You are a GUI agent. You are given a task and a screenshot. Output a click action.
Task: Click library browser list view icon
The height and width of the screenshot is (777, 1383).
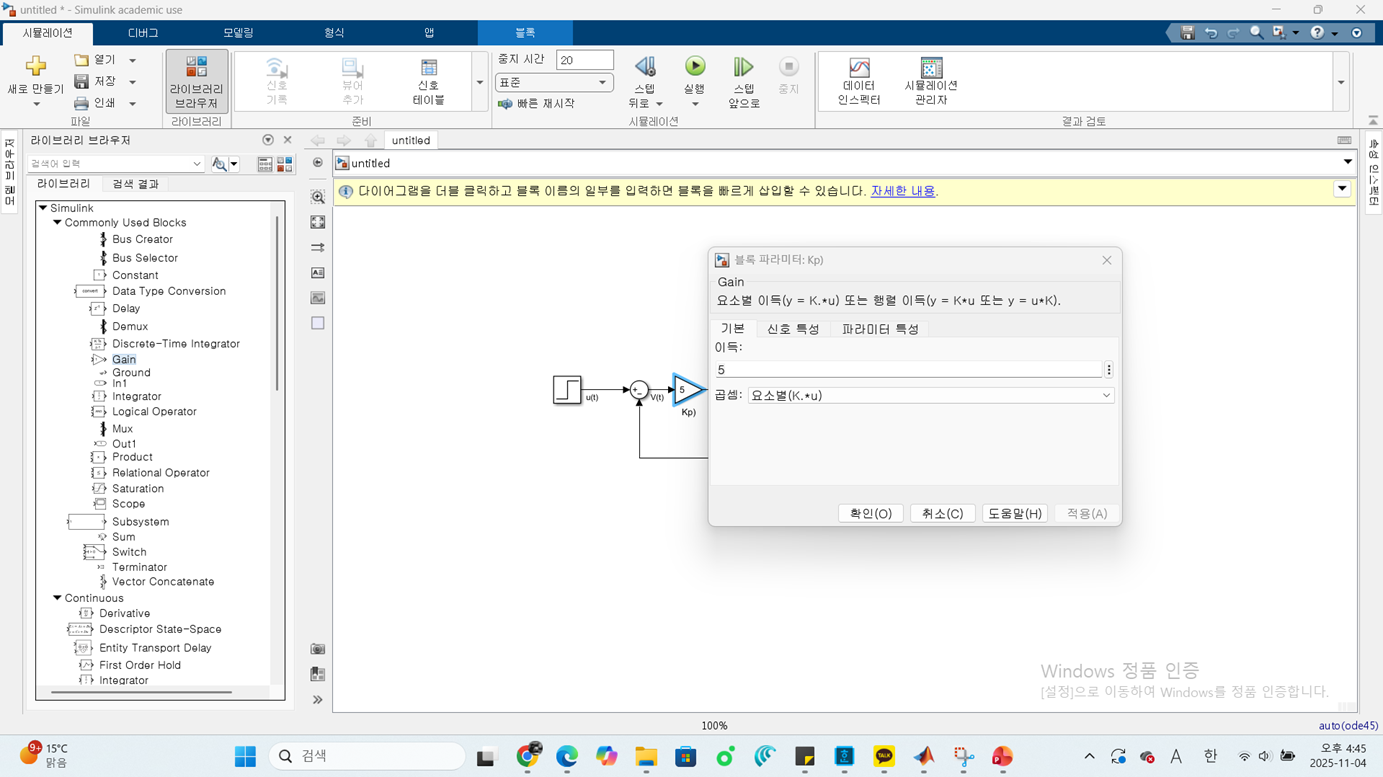click(265, 164)
